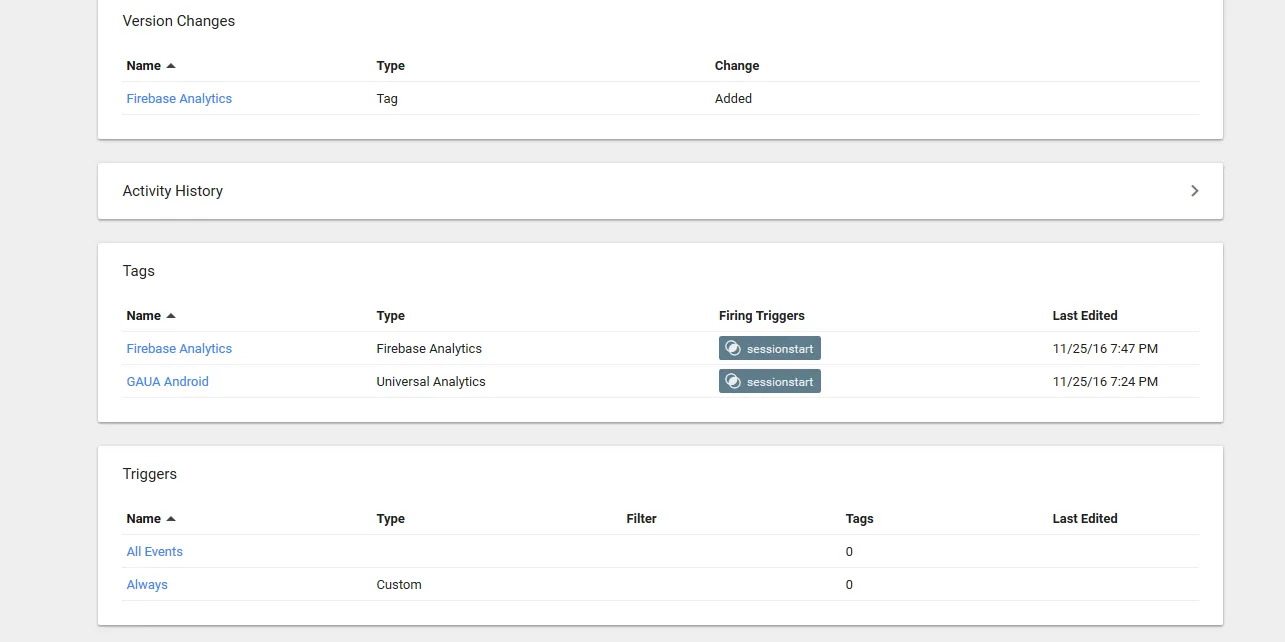Sort Tags table by Last Edited header

[1084, 316]
